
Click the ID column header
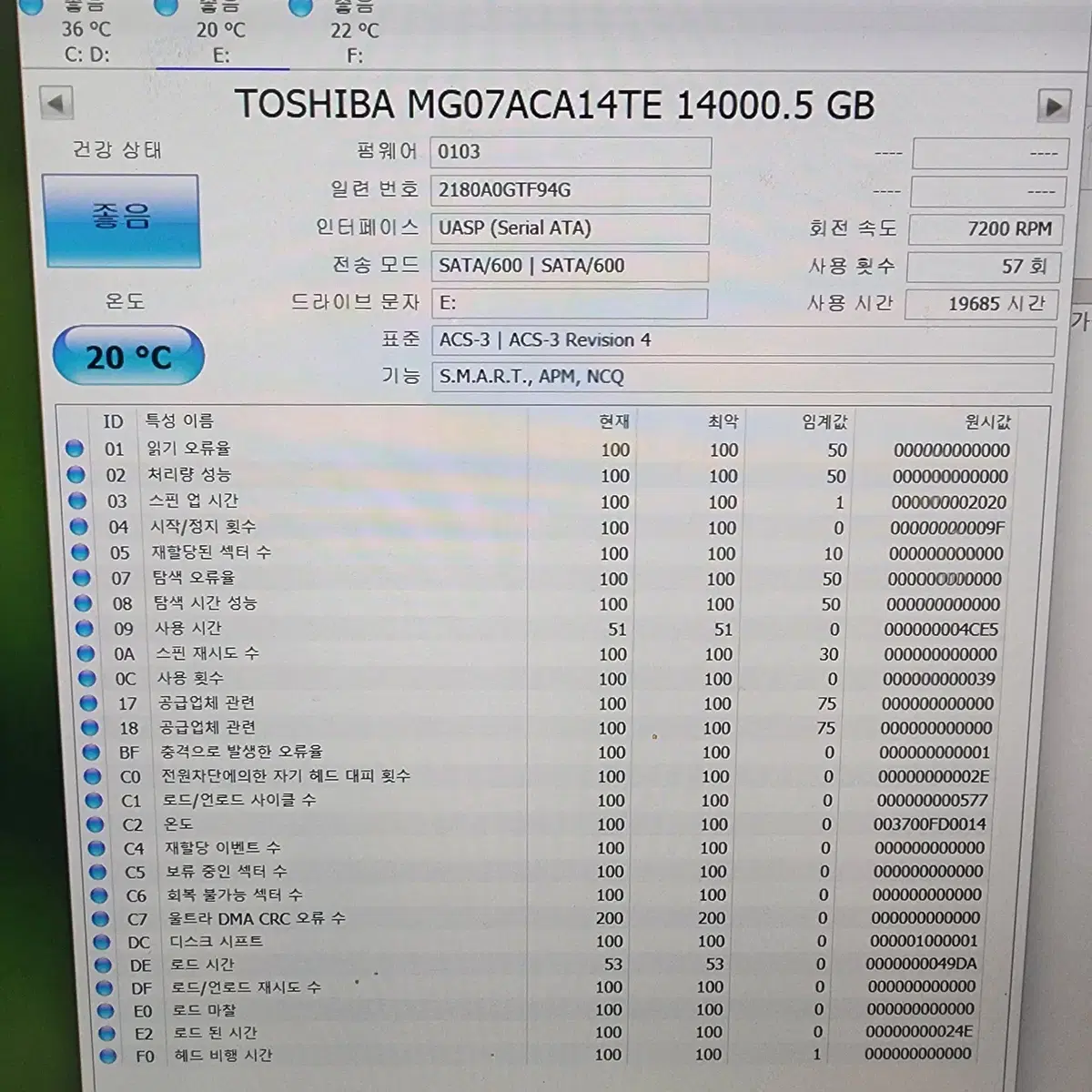113,421
